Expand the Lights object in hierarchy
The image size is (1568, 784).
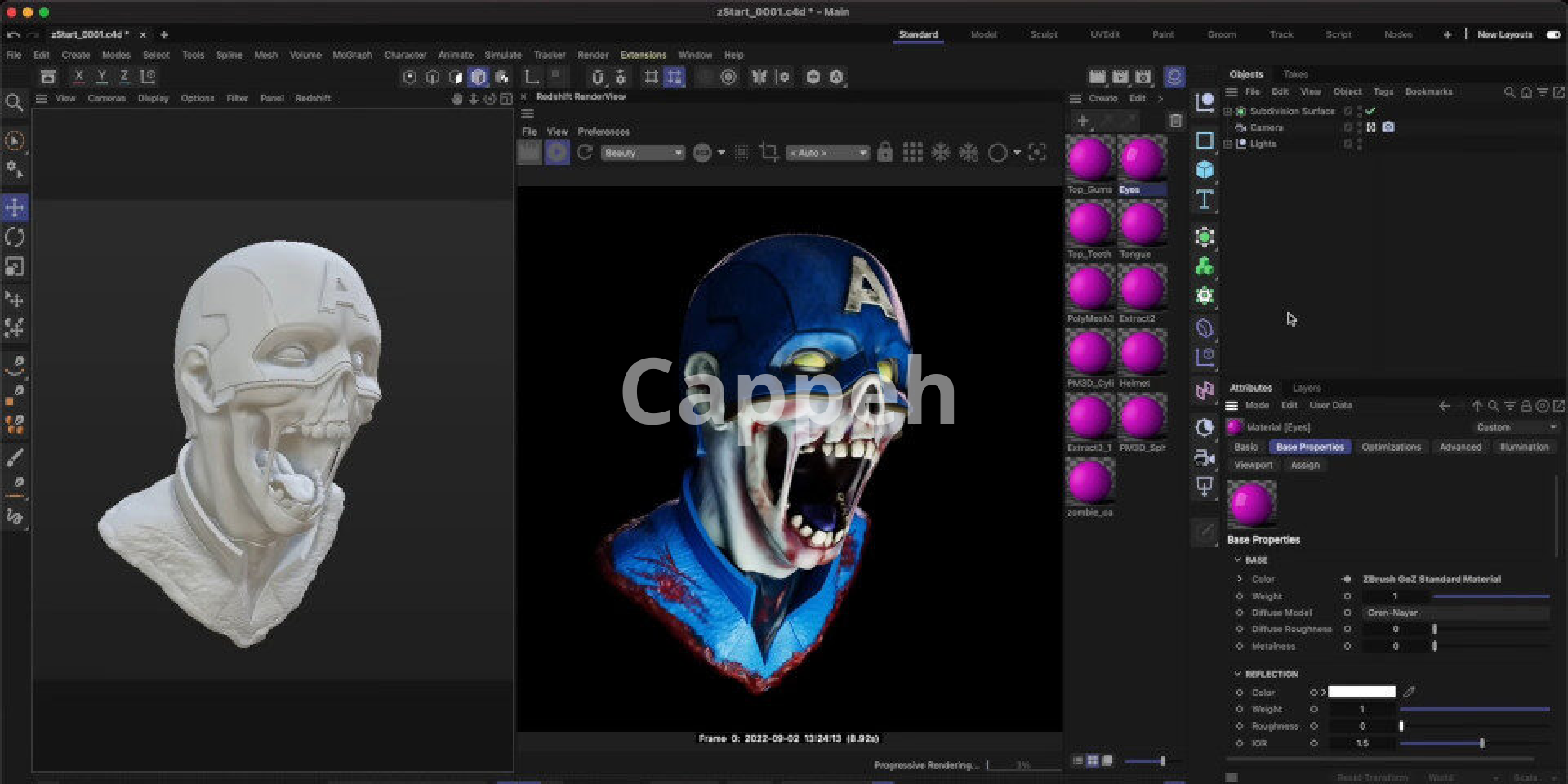pos(1227,144)
